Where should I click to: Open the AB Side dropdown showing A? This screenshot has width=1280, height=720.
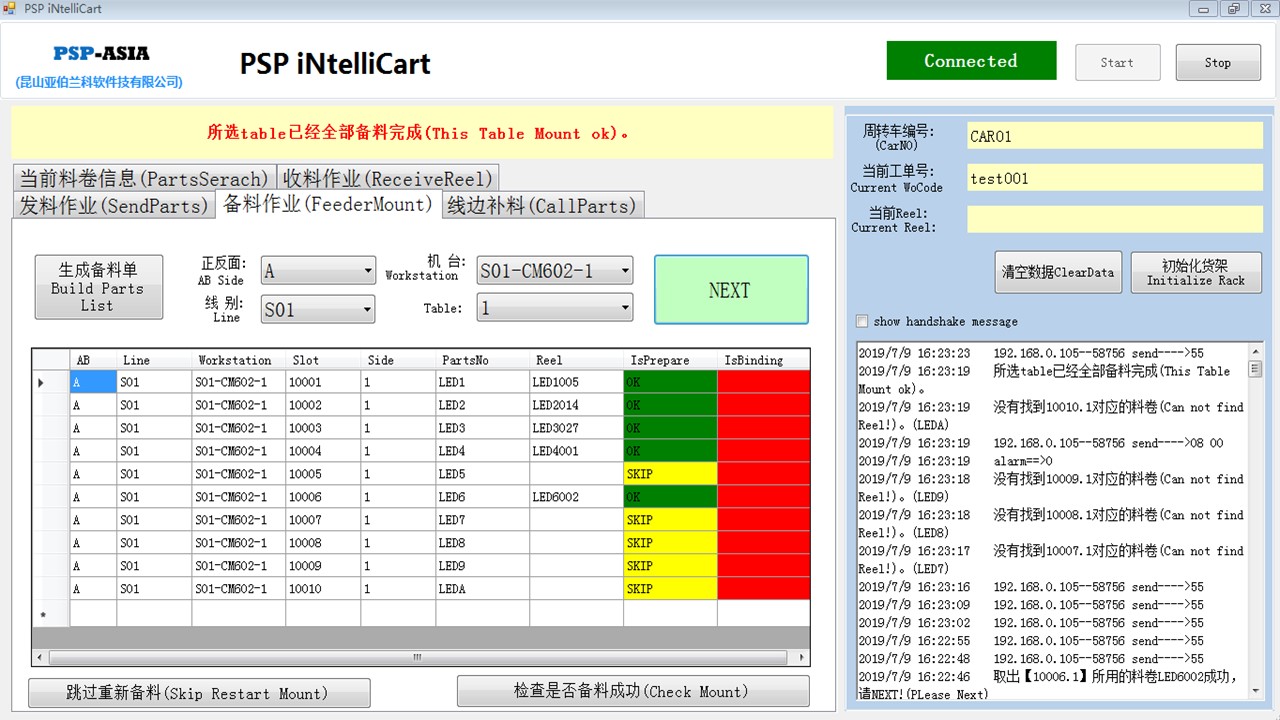tap(318, 270)
